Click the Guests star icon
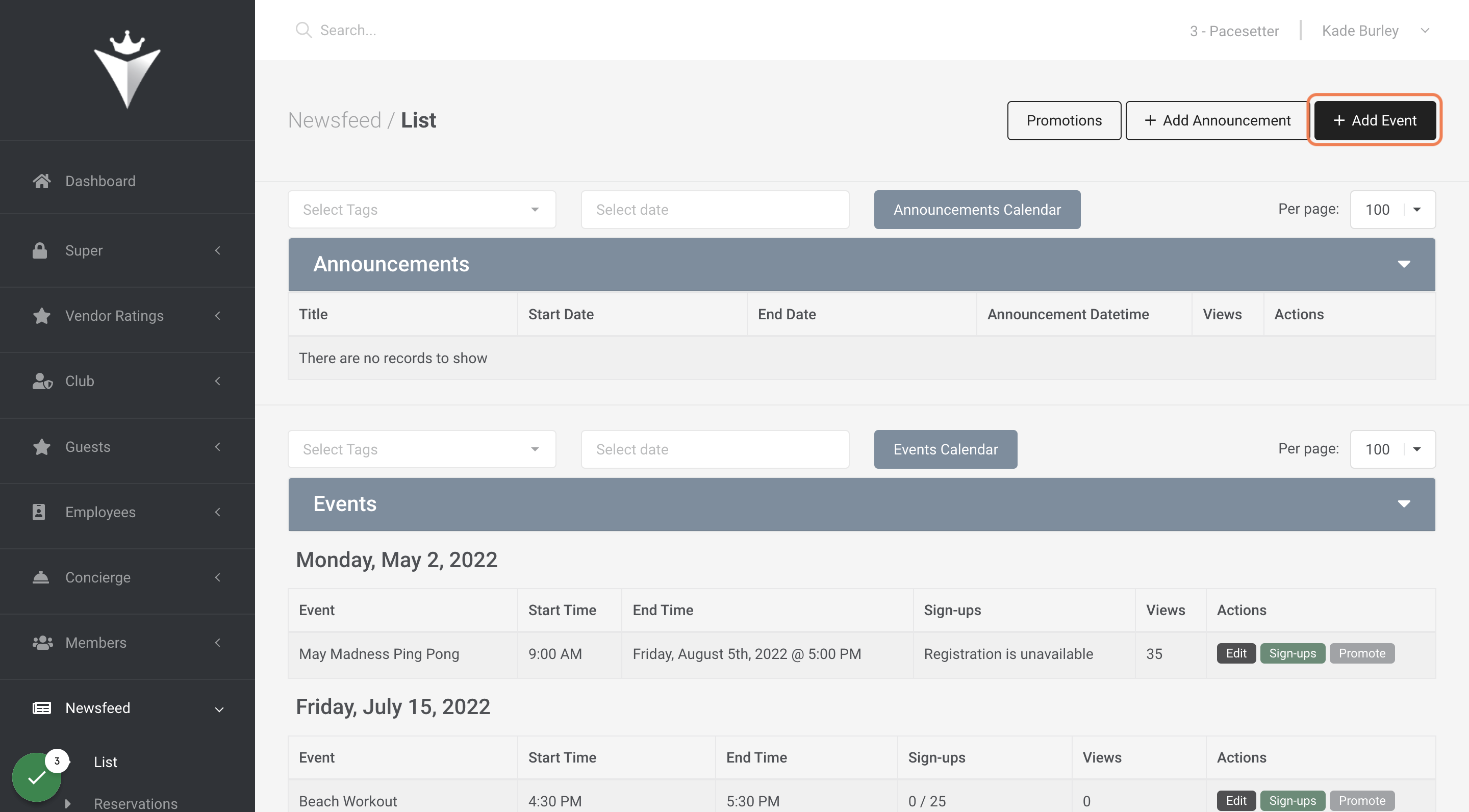 (x=42, y=446)
